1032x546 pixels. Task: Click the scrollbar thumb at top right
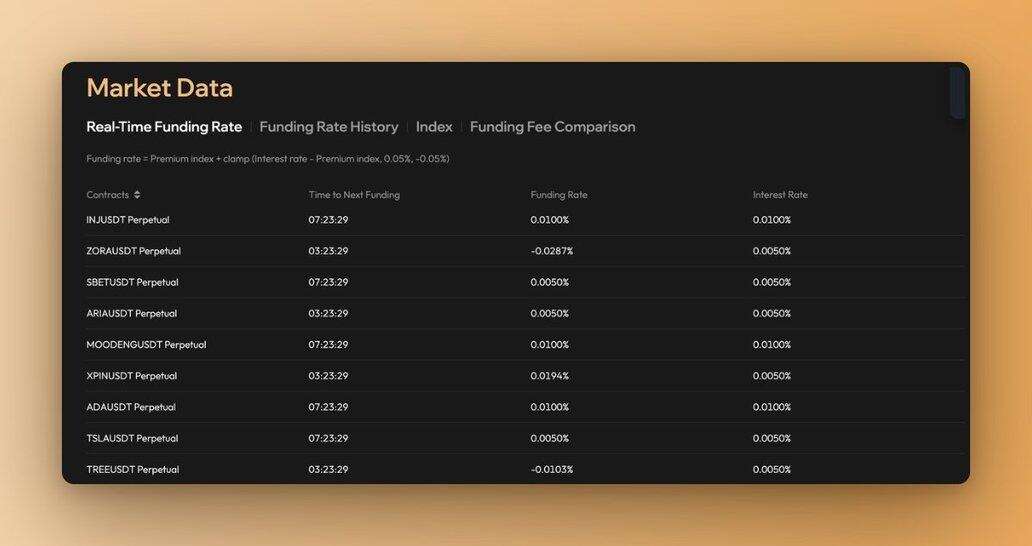[958, 93]
